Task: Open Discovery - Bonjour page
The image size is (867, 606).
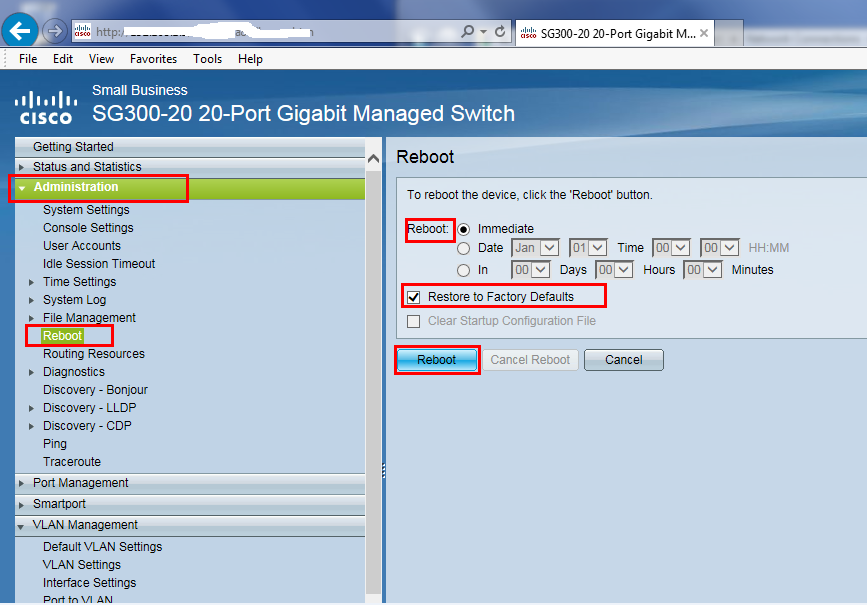Action: (95, 390)
